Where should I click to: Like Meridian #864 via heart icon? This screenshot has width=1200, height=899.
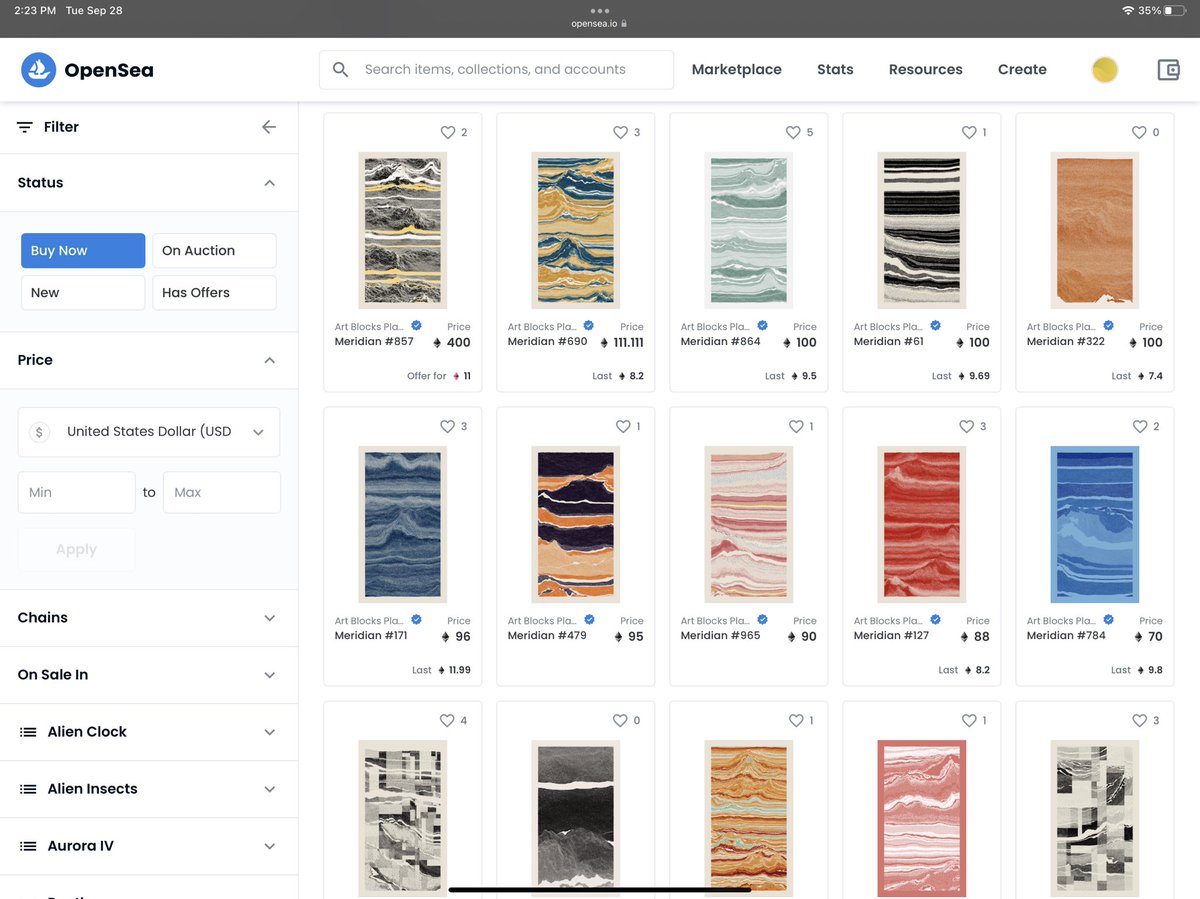pyautogui.click(x=793, y=132)
